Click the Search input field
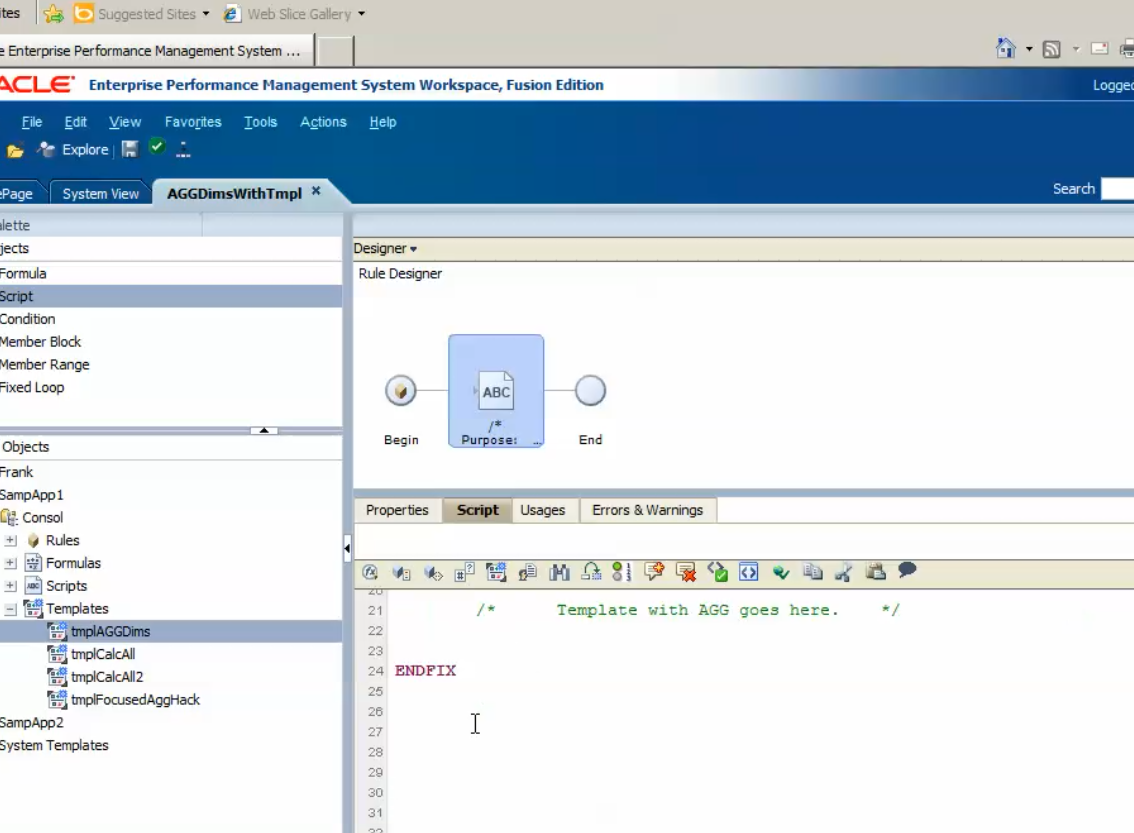 pyautogui.click(x=1117, y=189)
